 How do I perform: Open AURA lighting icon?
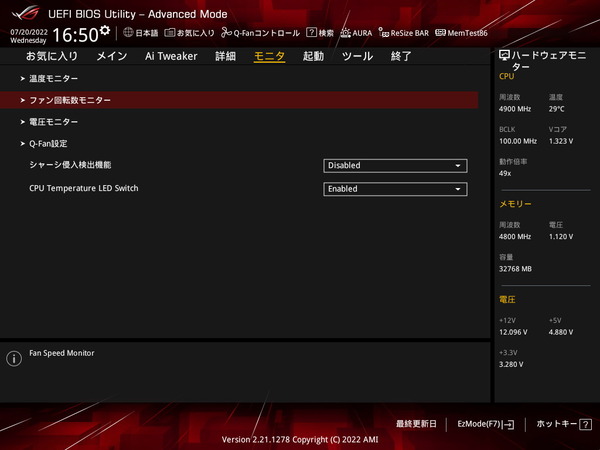tap(346, 33)
